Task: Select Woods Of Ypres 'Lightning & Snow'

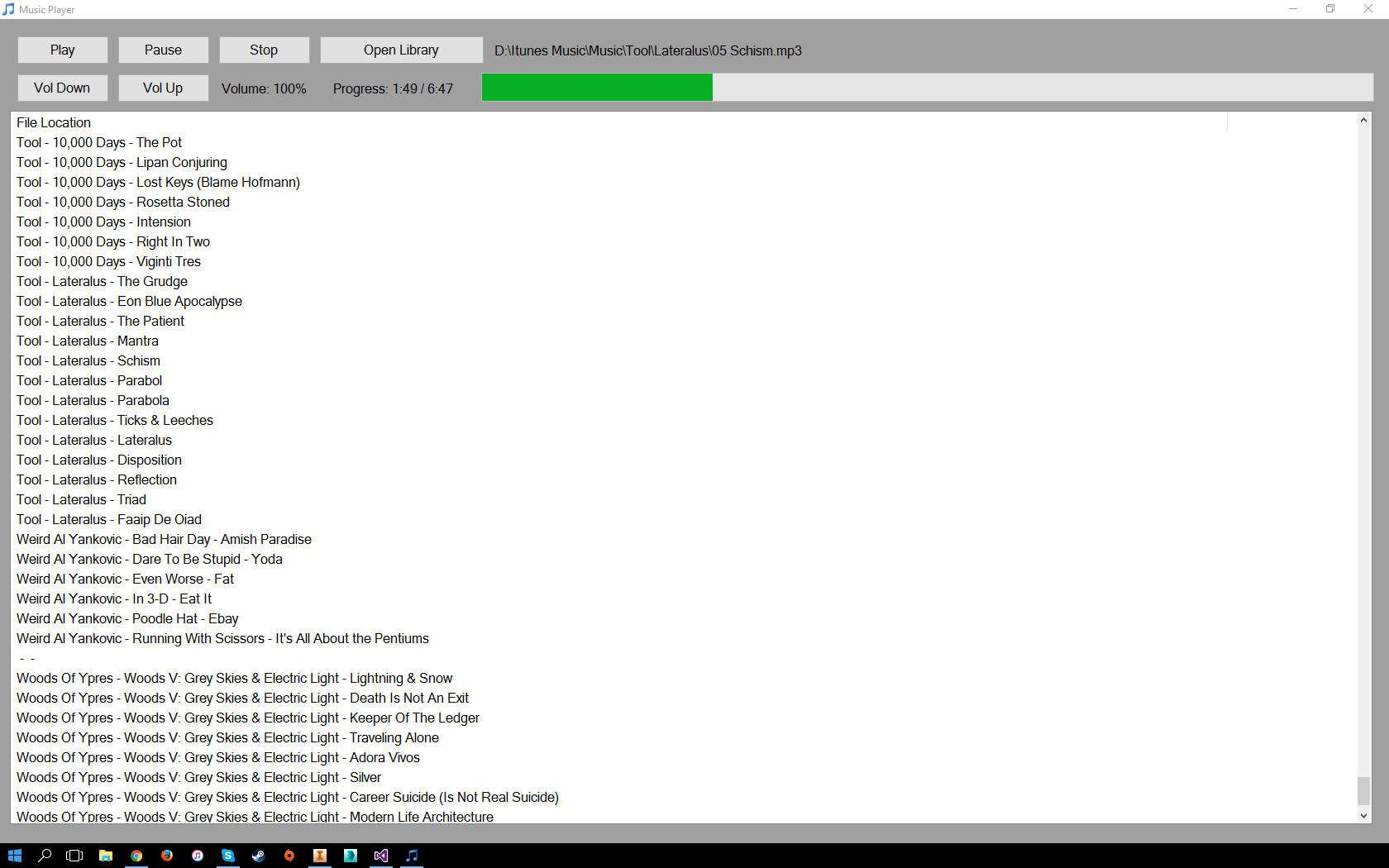Action: click(x=235, y=678)
